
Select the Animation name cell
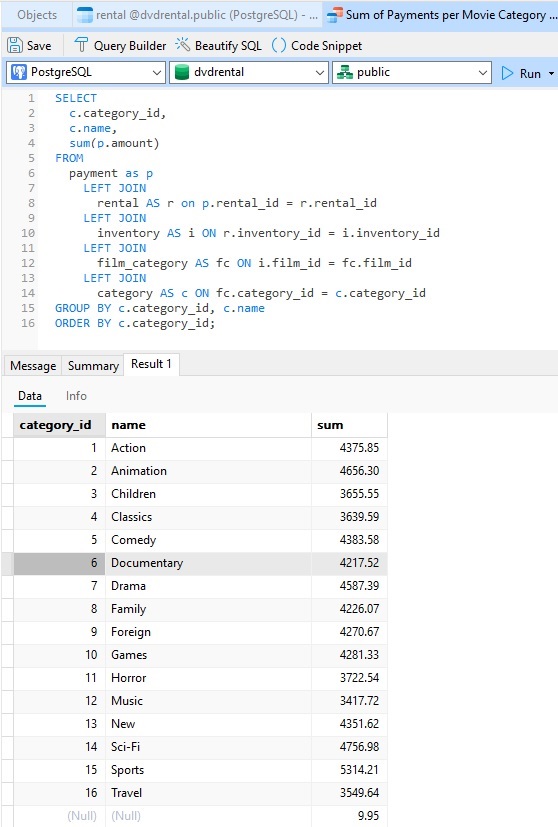click(208, 471)
